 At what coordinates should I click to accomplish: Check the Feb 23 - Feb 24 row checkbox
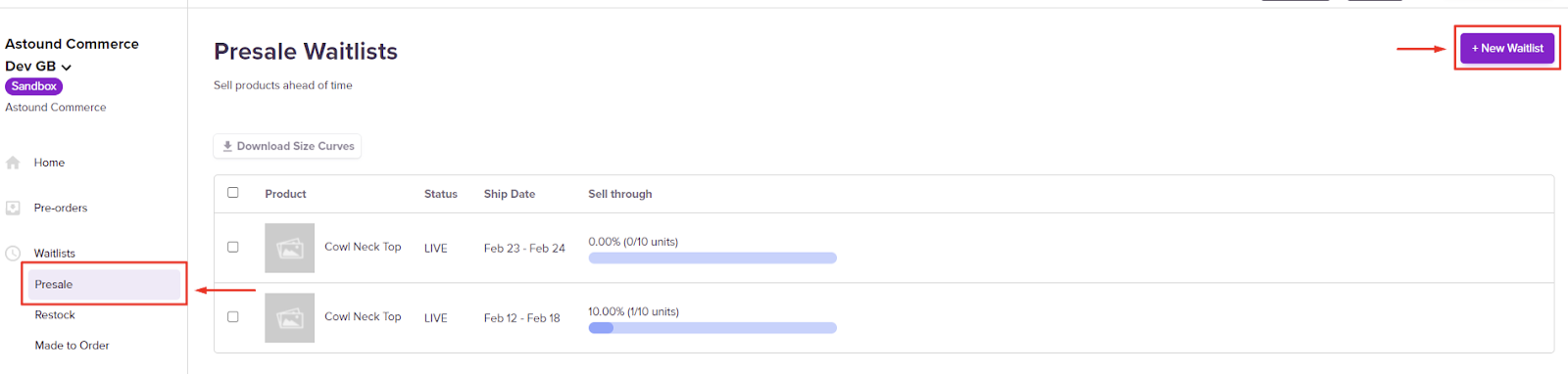tap(233, 247)
